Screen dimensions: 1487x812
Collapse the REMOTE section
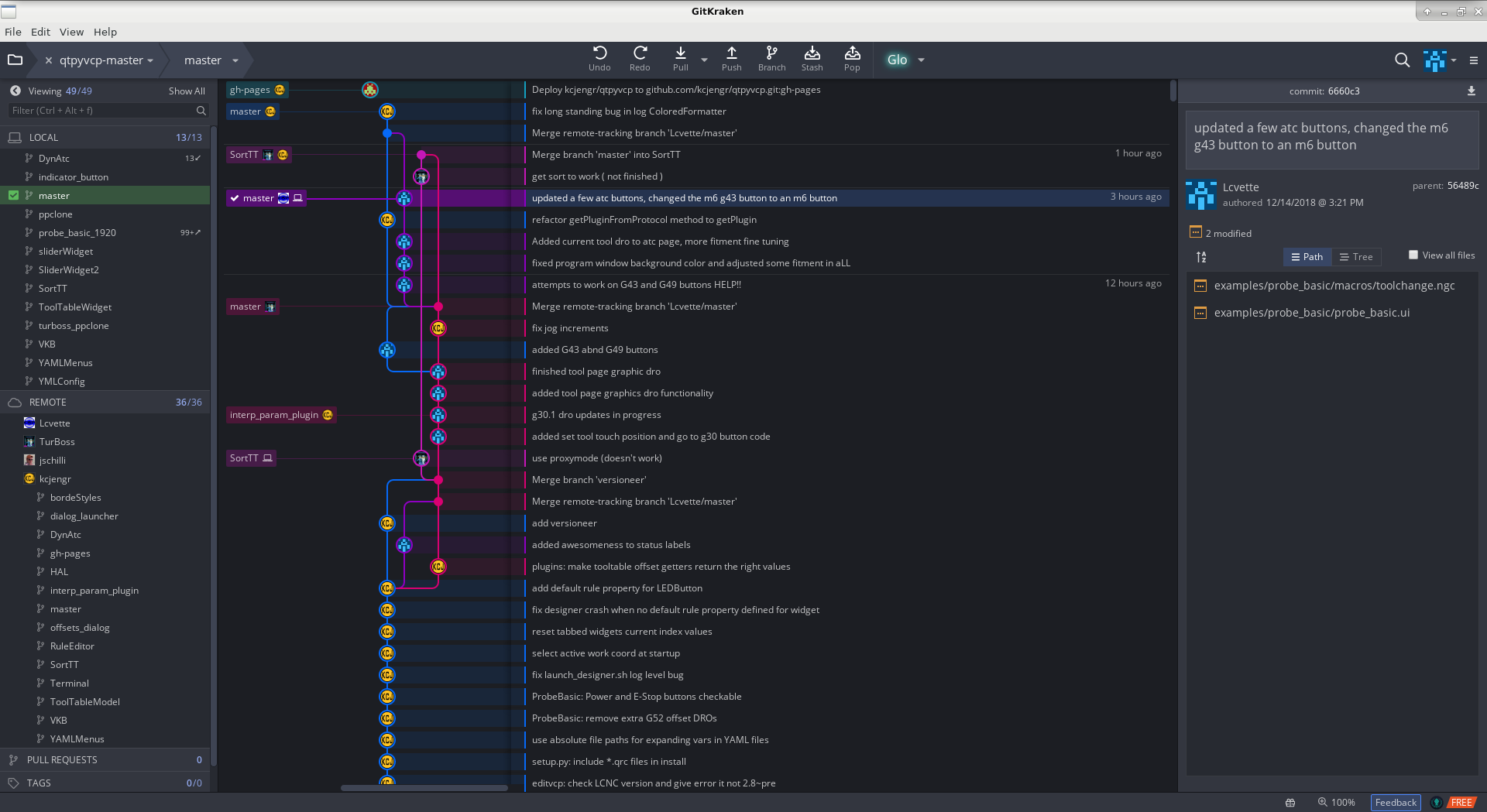[x=105, y=402]
